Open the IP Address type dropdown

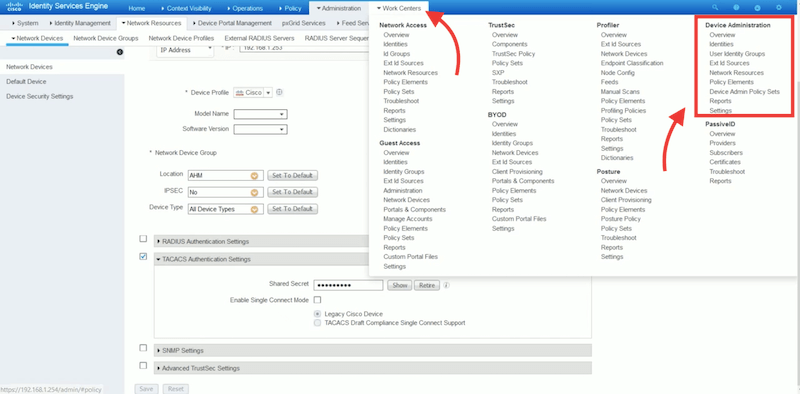coord(185,50)
